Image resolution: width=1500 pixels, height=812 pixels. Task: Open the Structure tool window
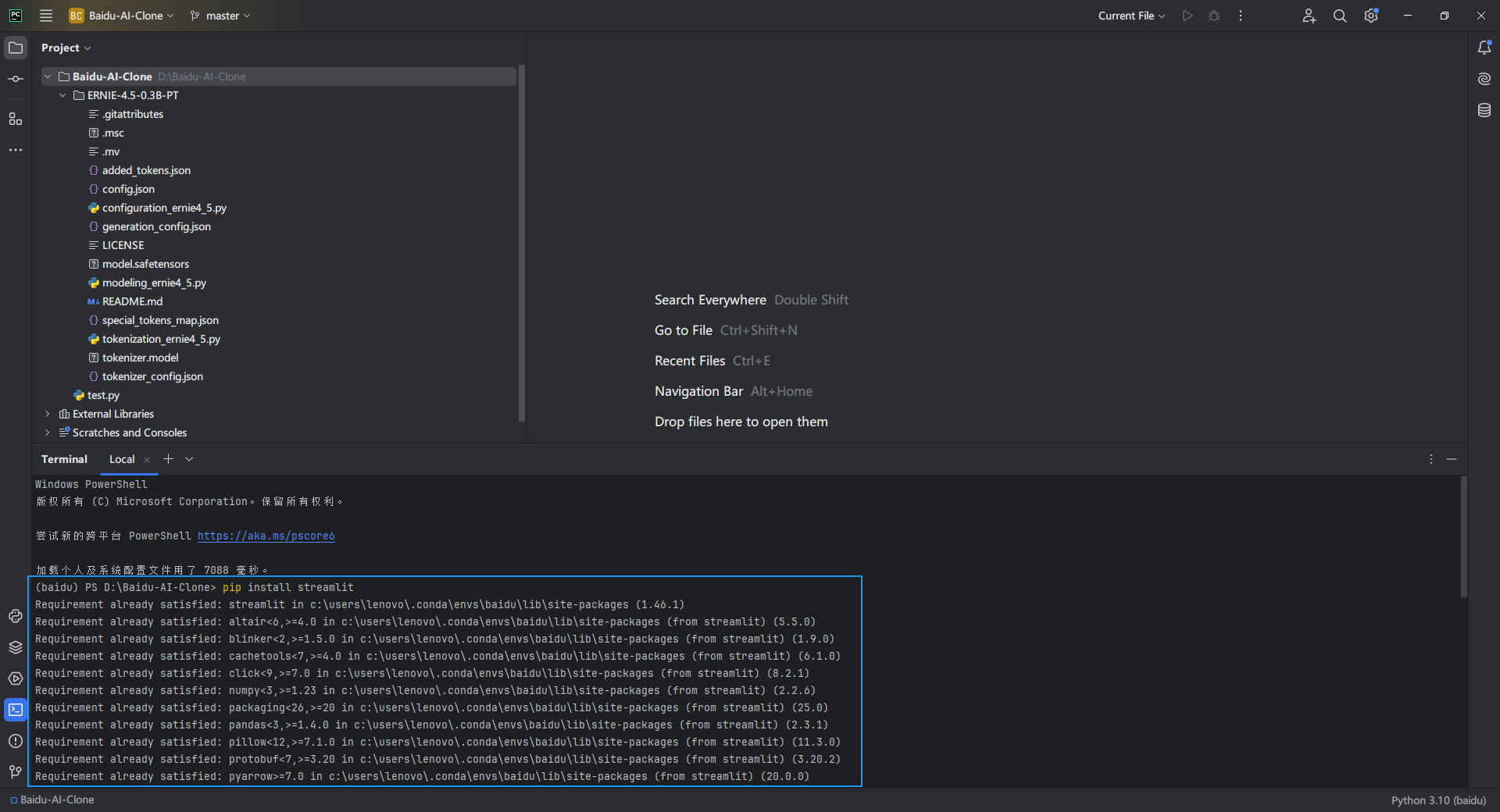coord(16,119)
